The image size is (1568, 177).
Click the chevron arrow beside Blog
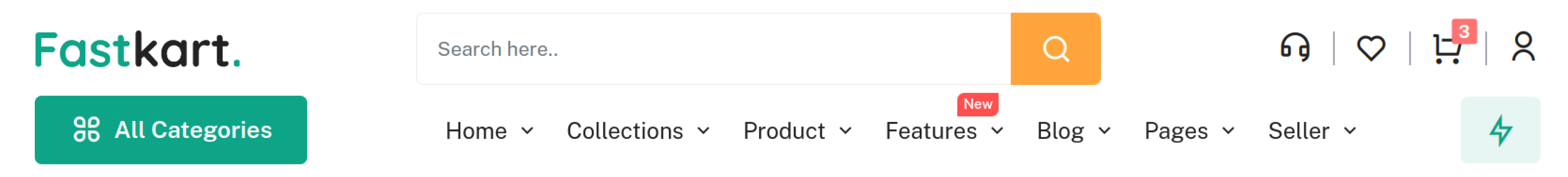1105,131
